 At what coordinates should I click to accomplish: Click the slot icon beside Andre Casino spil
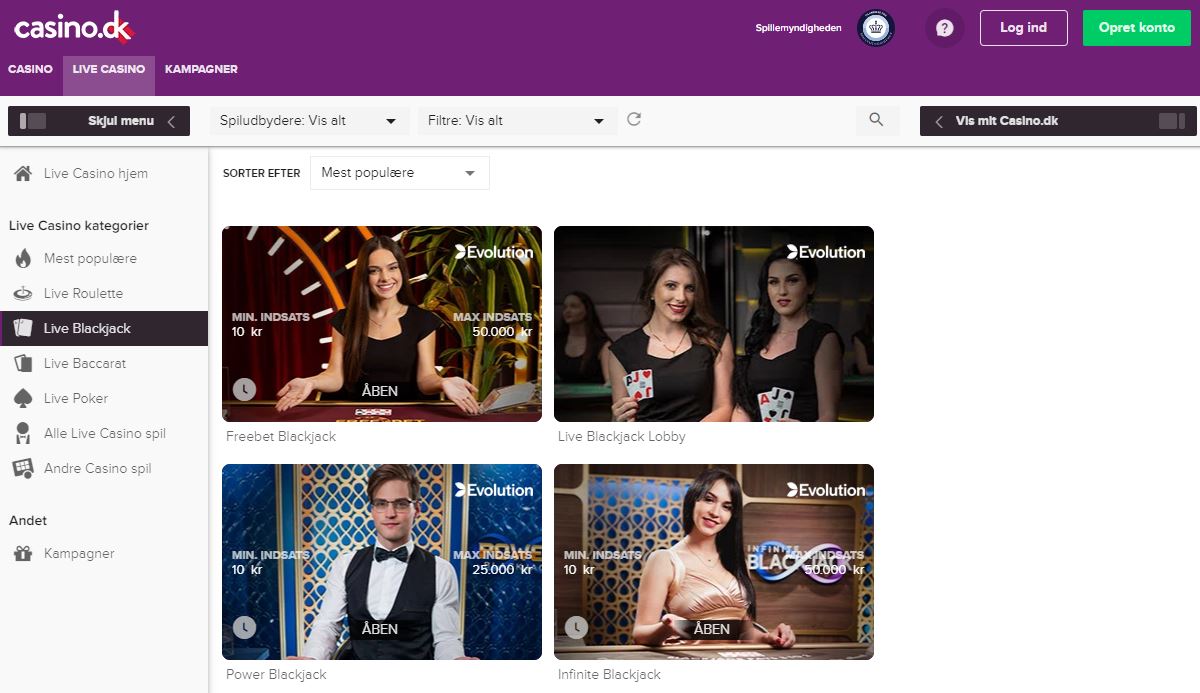(23, 468)
